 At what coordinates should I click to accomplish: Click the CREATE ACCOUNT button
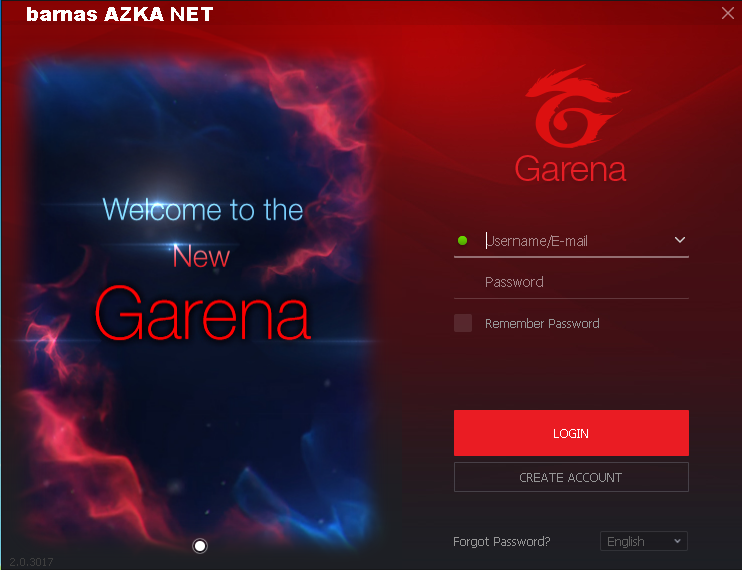571,477
